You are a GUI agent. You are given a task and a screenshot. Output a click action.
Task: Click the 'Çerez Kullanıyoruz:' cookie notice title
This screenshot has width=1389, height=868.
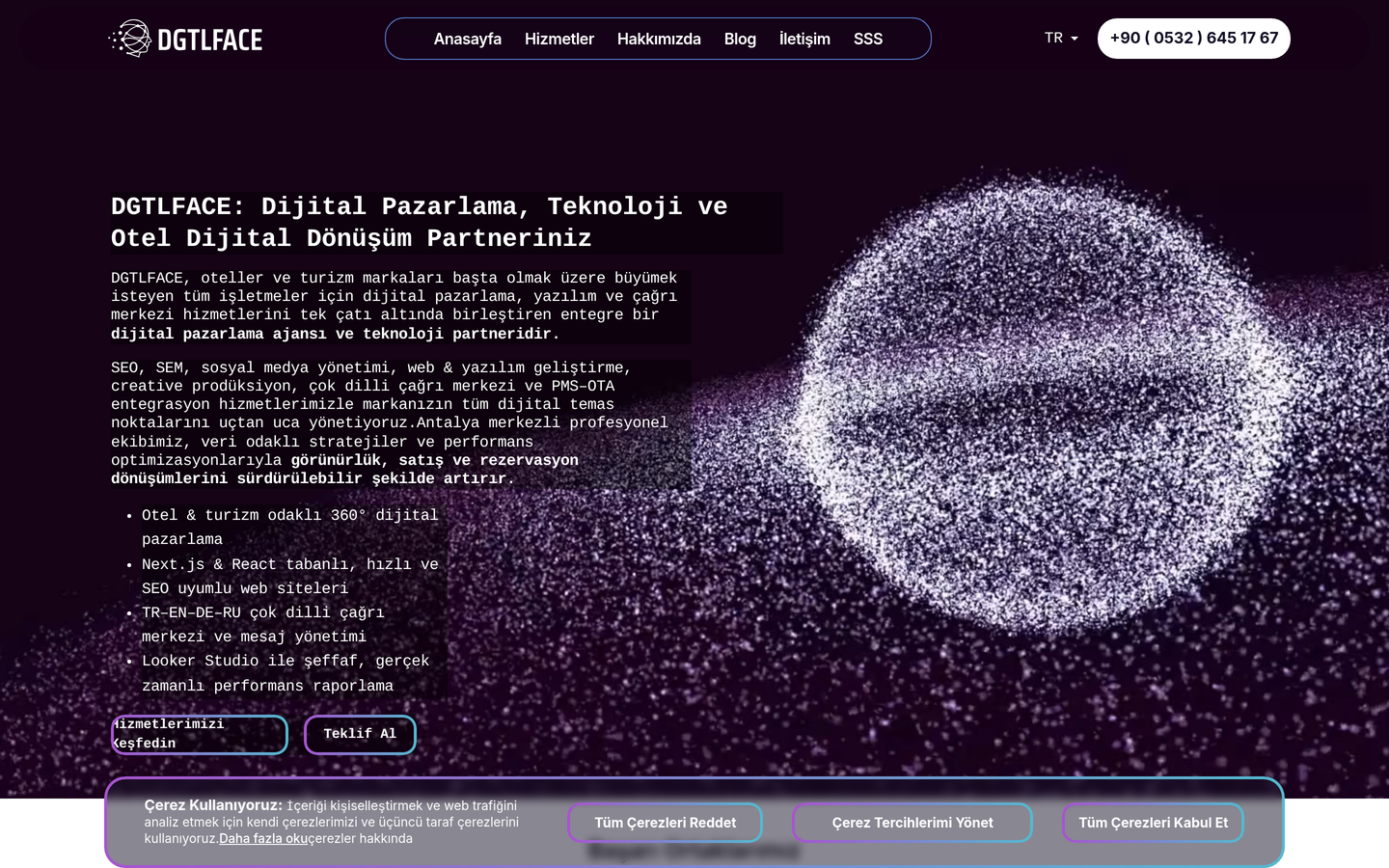click(x=213, y=805)
